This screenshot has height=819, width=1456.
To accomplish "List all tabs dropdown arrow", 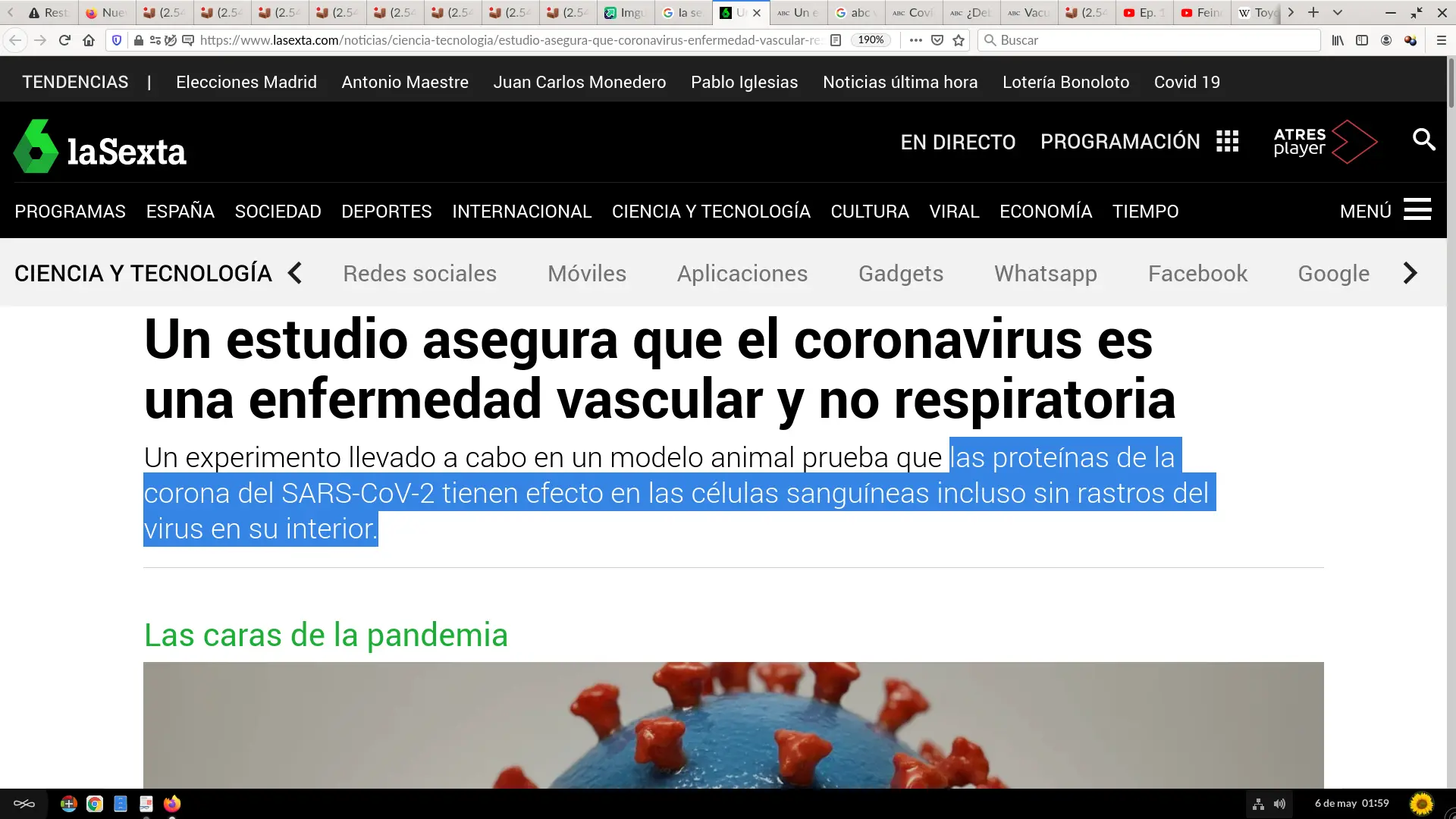I will 1338,12.
